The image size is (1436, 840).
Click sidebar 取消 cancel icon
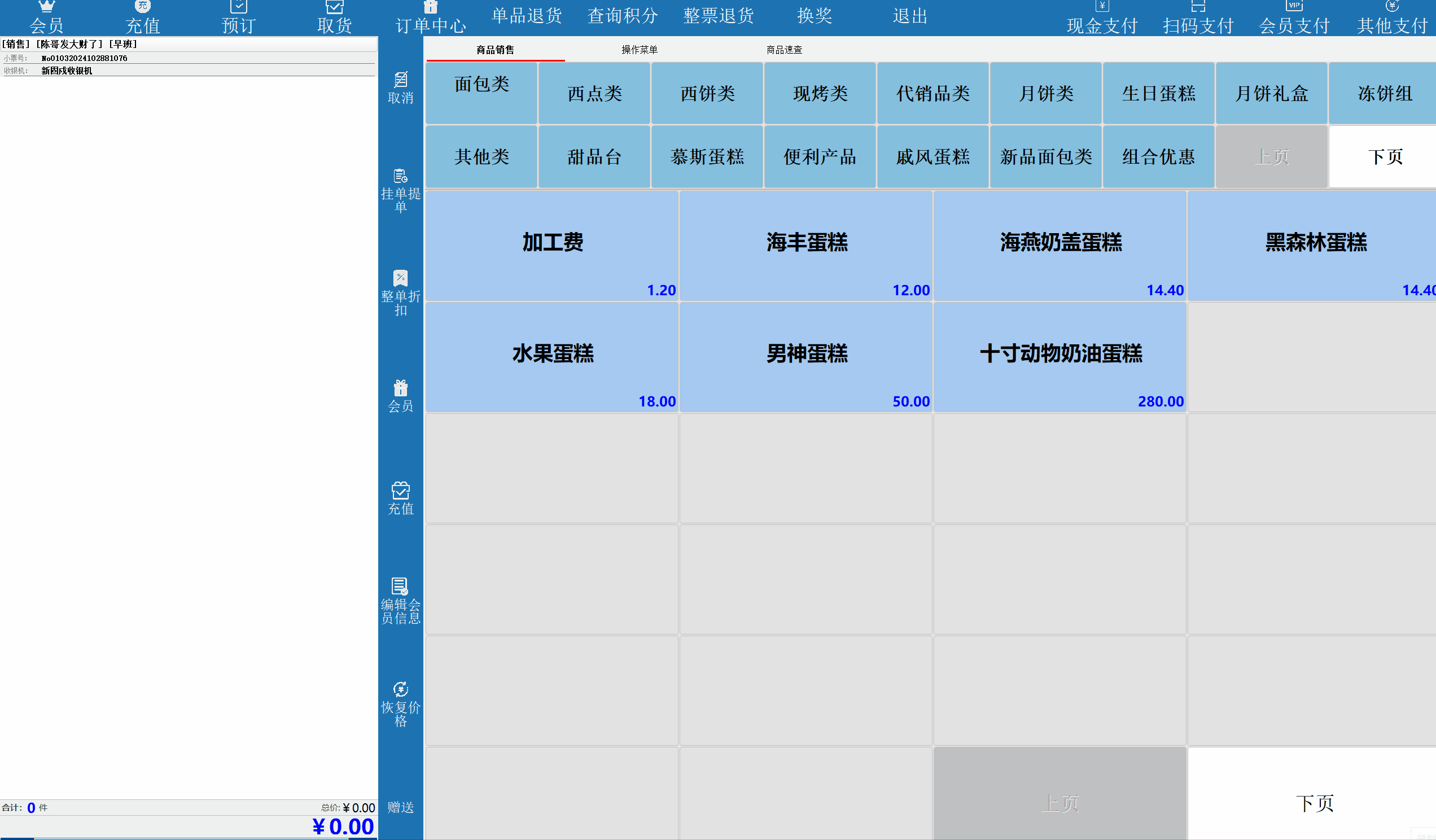[401, 80]
